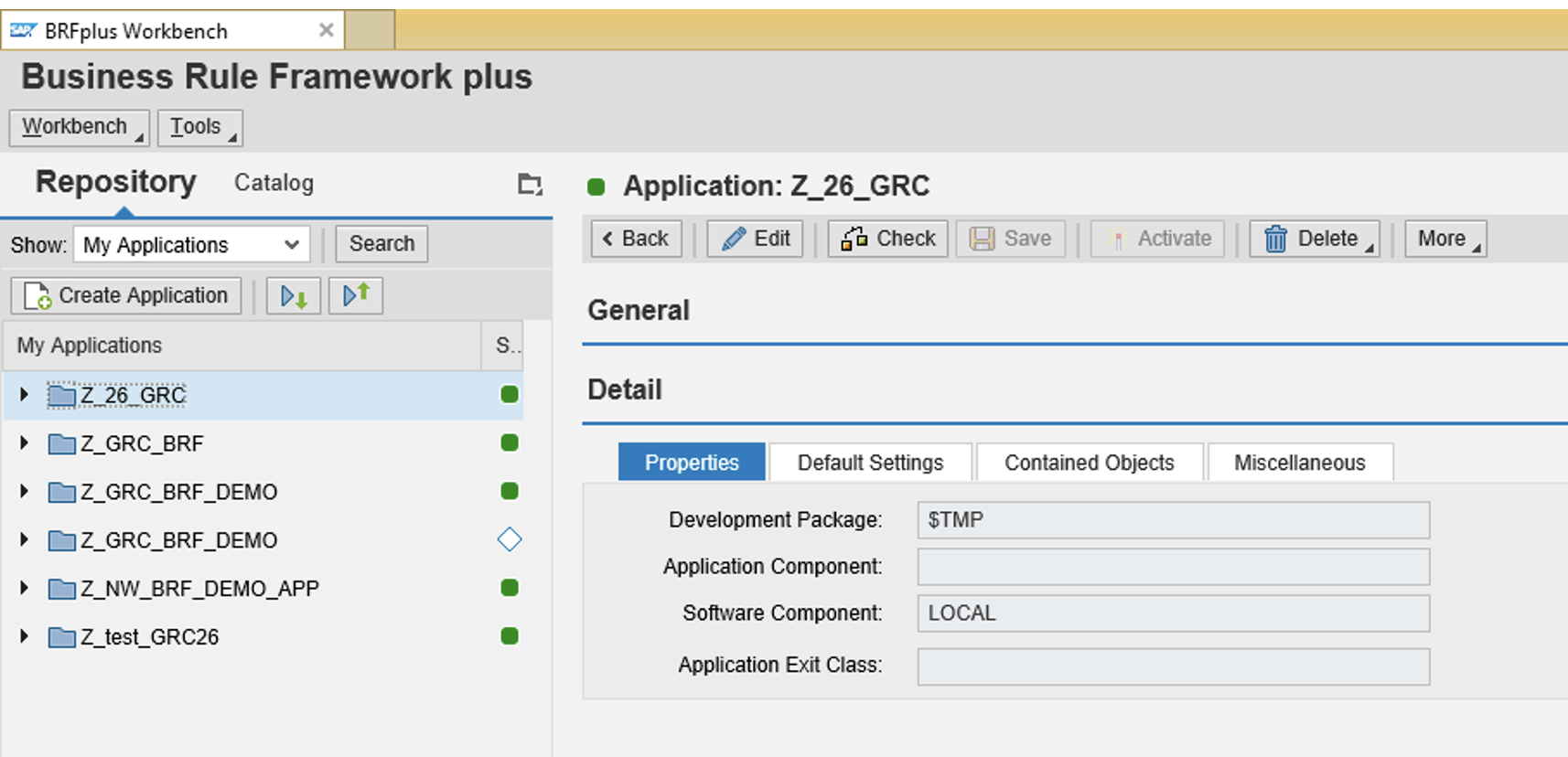Click the folder icon of Z_NW_BRF_DEMO_APP
Screen dimensions: 1568x757
tap(61, 589)
